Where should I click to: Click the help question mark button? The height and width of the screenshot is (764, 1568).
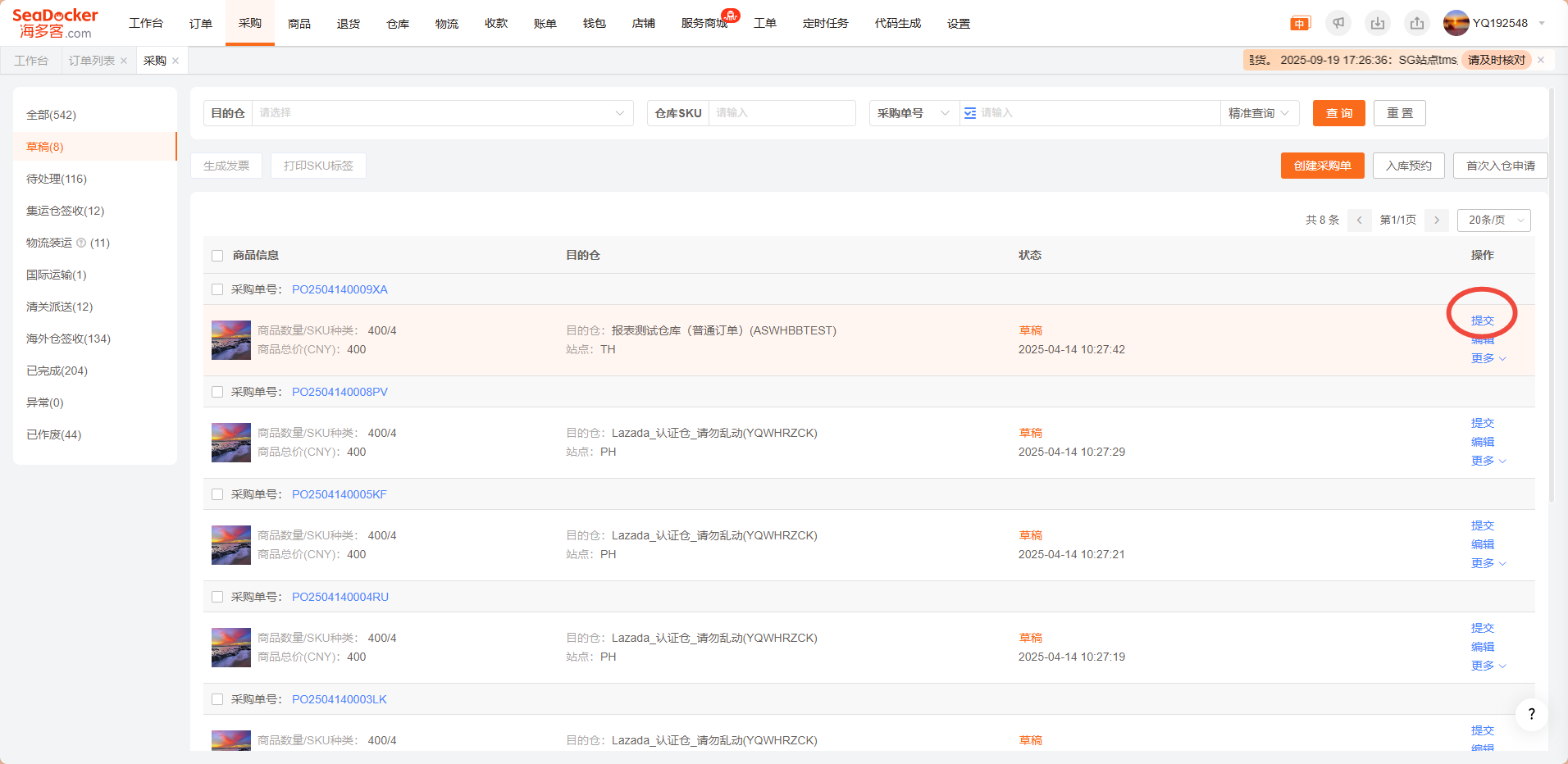pos(1531,714)
